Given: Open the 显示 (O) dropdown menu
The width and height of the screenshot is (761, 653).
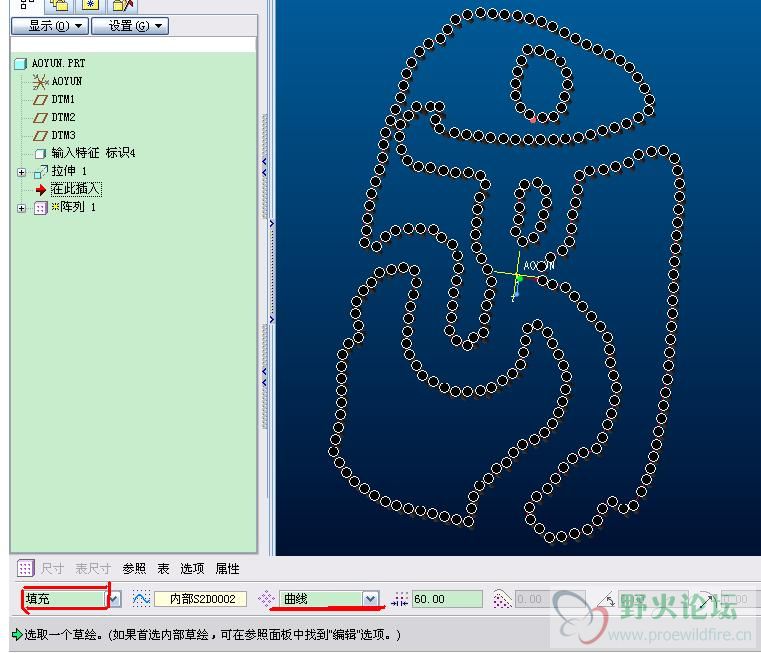Looking at the screenshot, I should click(50, 26).
